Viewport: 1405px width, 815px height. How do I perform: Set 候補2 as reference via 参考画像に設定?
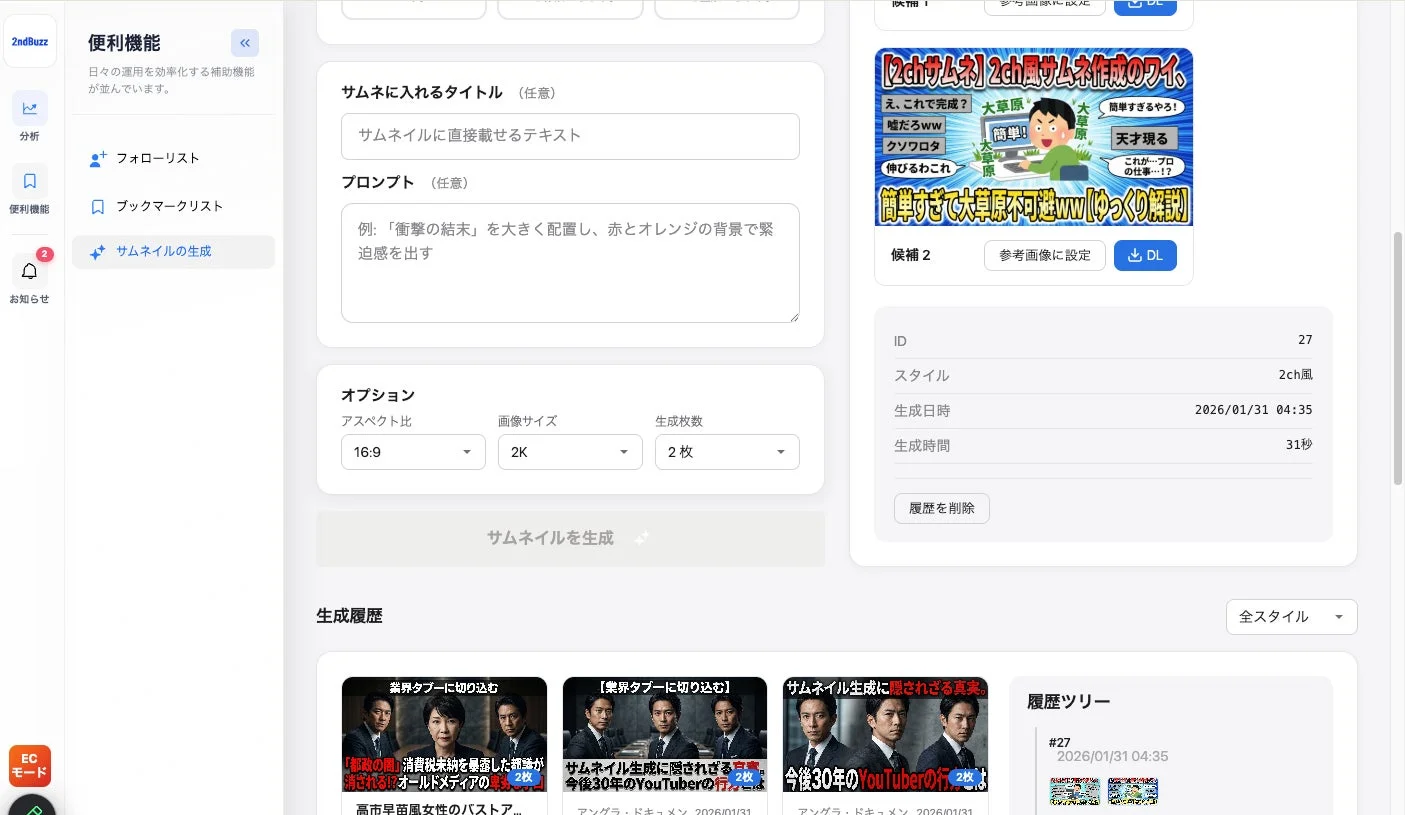pos(1044,255)
